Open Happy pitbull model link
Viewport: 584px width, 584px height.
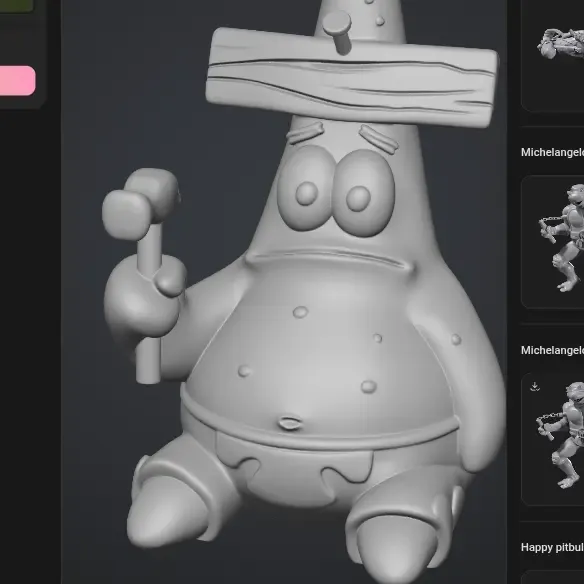click(552, 547)
